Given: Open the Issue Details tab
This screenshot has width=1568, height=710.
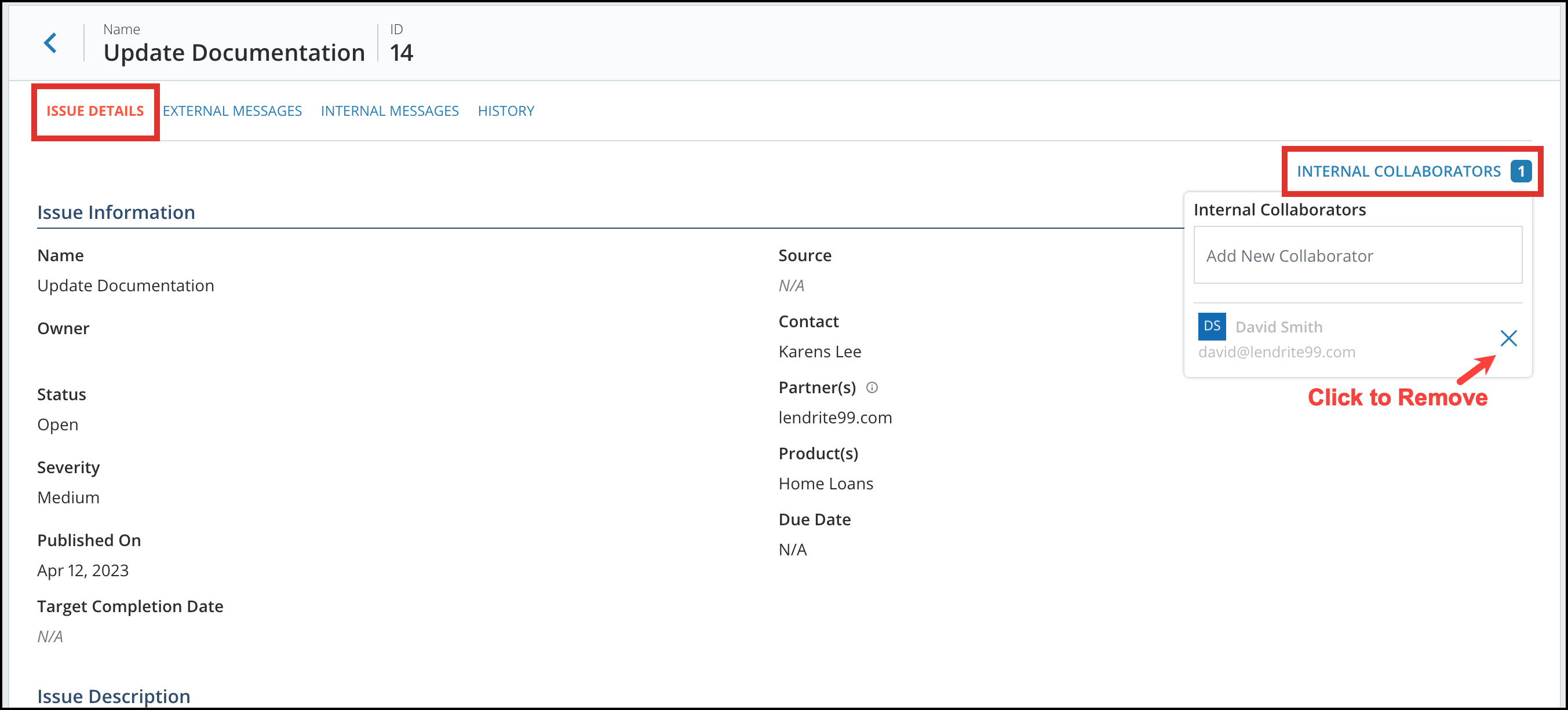Looking at the screenshot, I should click(x=95, y=111).
